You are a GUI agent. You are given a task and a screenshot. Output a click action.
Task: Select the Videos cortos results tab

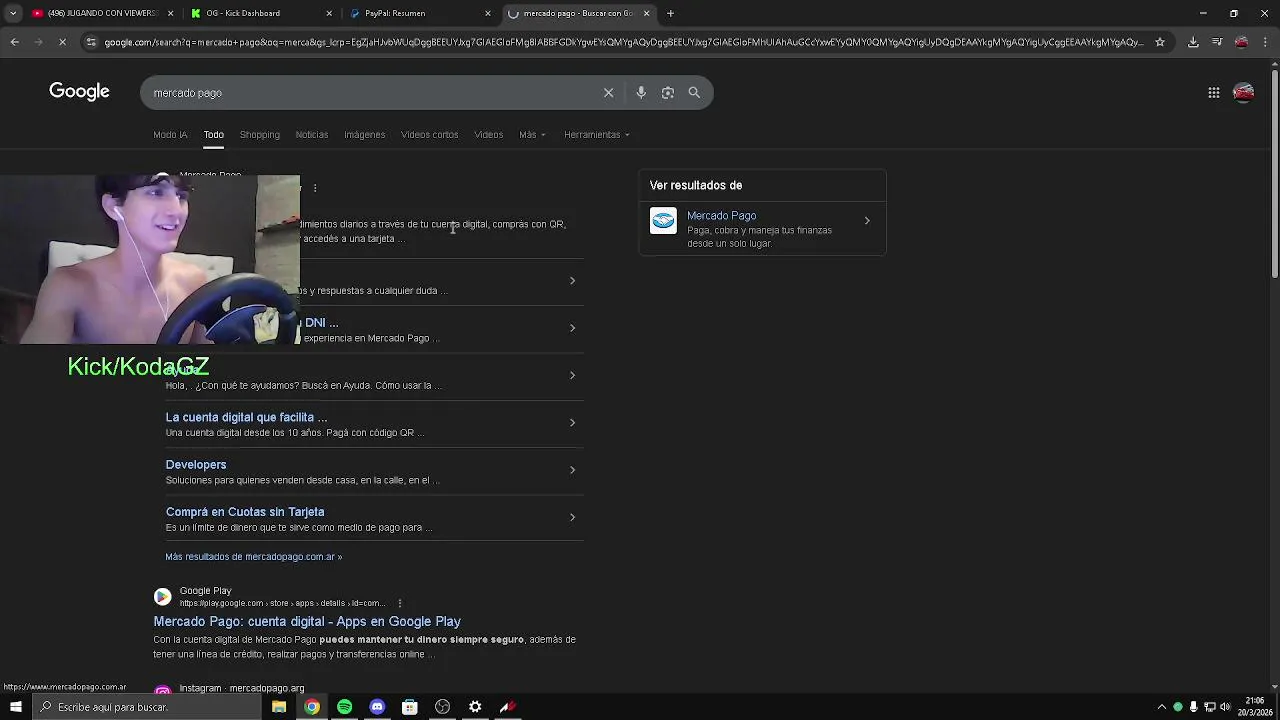[429, 134]
